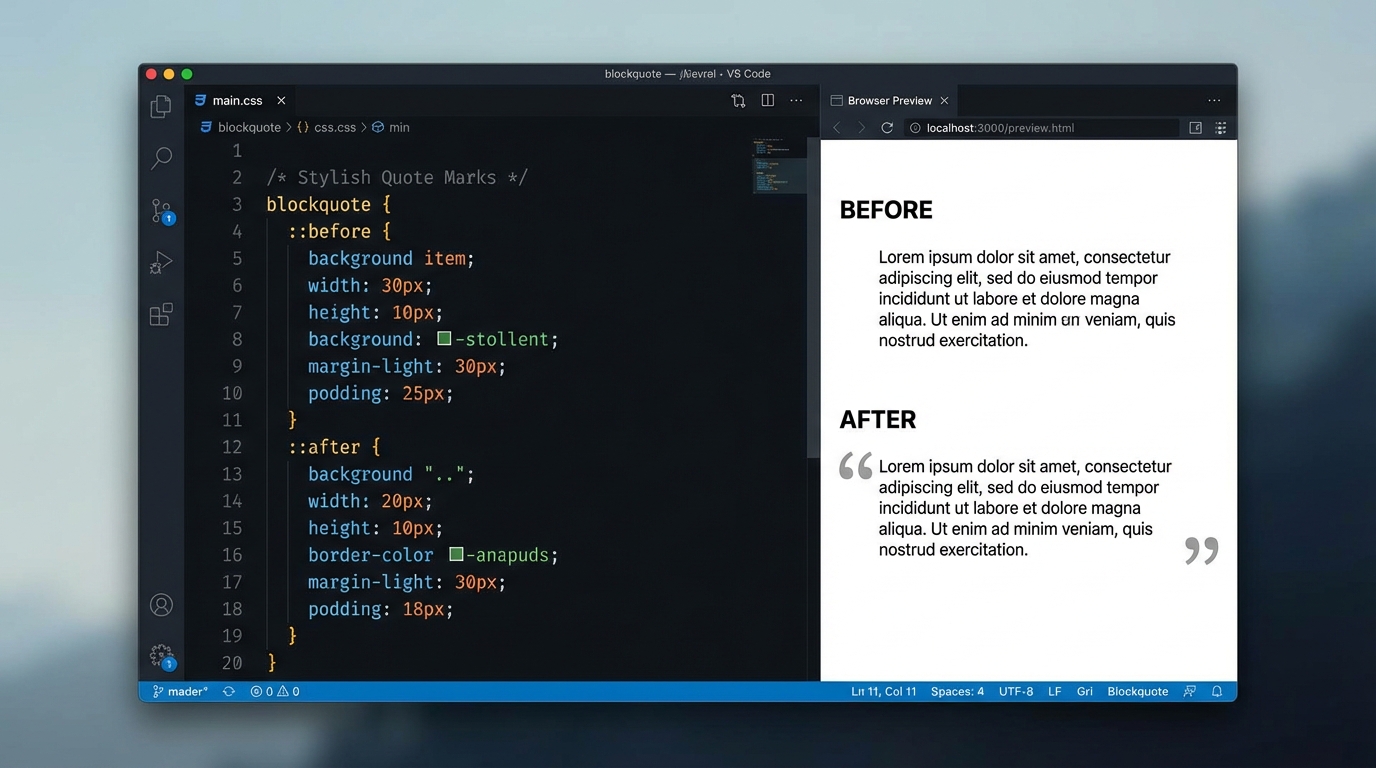Open the Source Control view
The image size is (1376, 768).
[161, 210]
